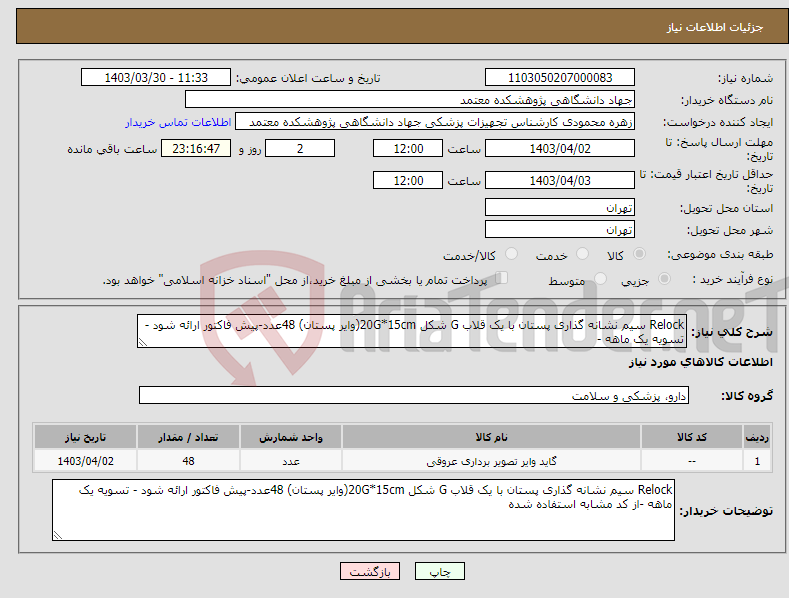Click the delivery city تهران field
The image size is (789, 598).
[x=560, y=229]
